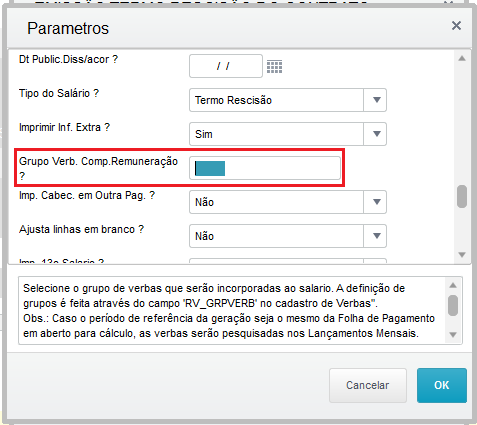
Task: Click the Cancelar button
Action: tap(368, 385)
